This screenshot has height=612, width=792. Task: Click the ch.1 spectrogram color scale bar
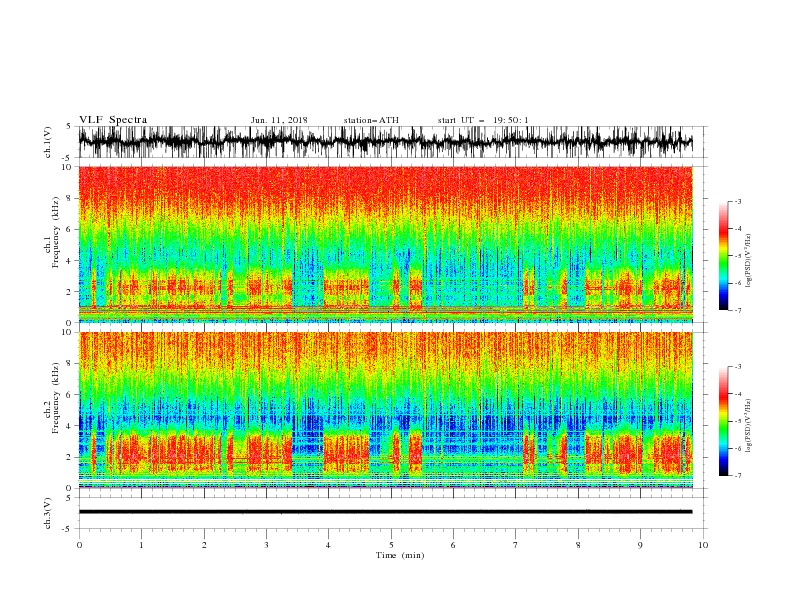[x=723, y=256]
